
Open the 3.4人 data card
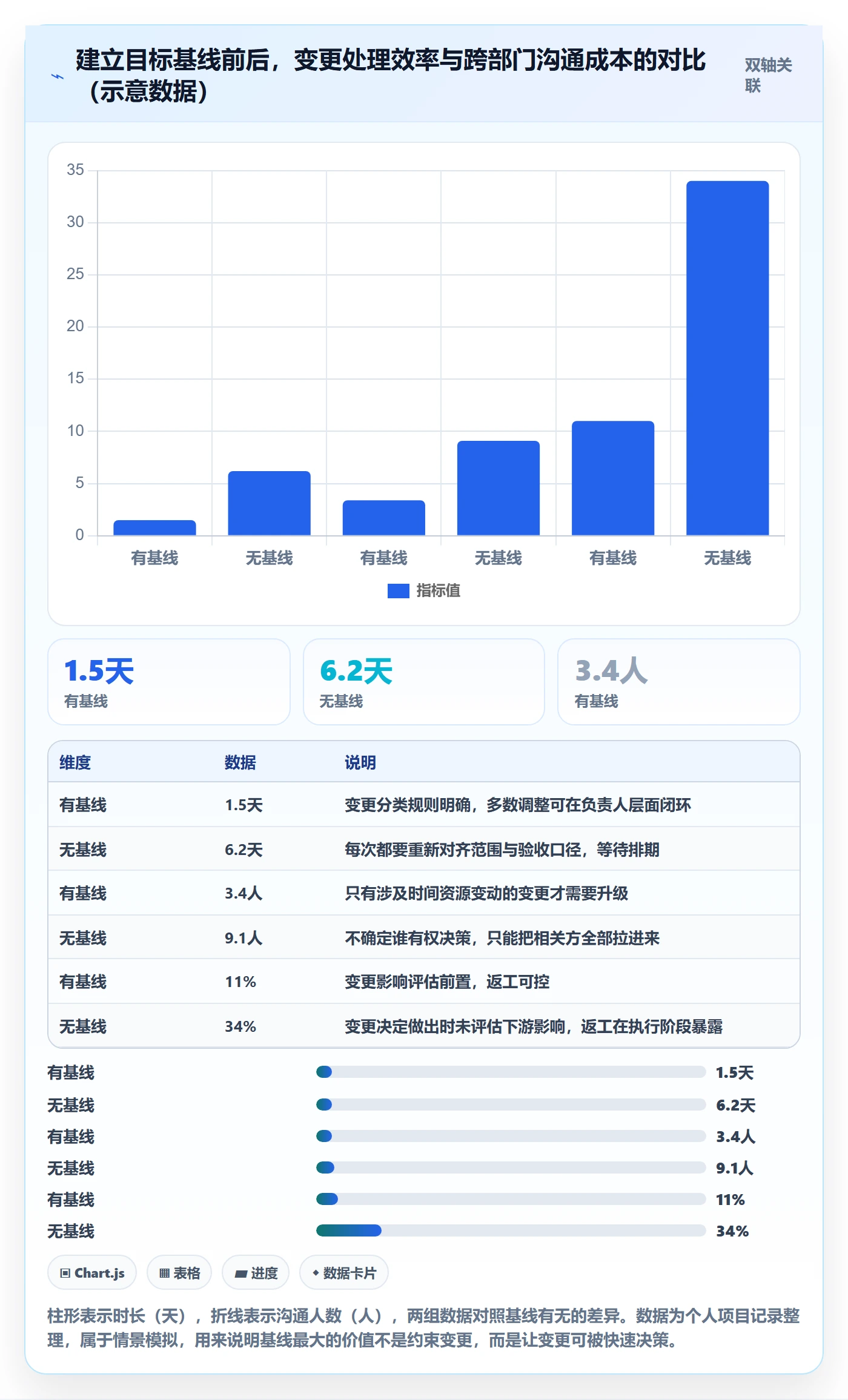pos(679,682)
